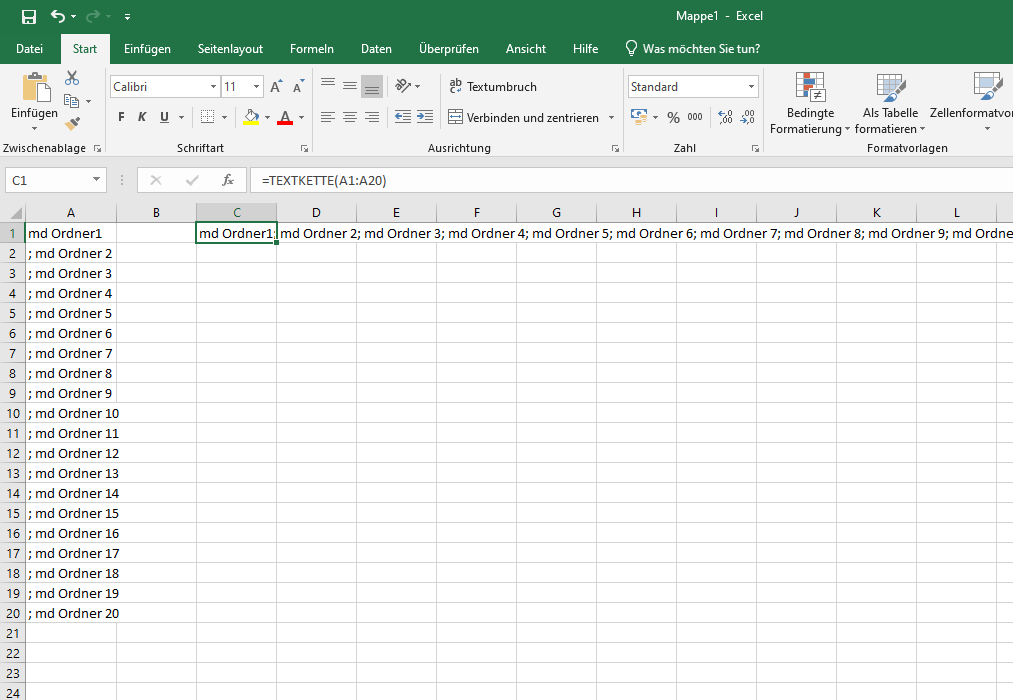Click Verbinden und zentrieren
Screen dimensions: 1013x700
click(x=523, y=118)
